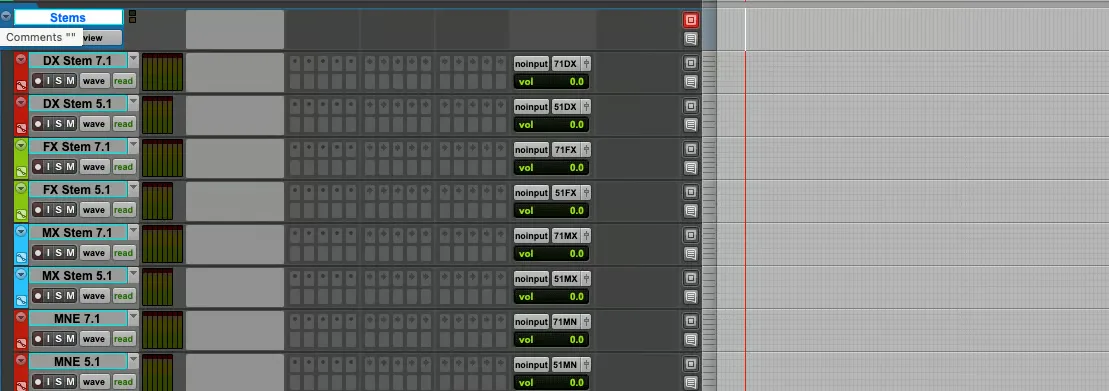Click the vol 0.0 field on DX Stem 7.1
This screenshot has height=391, width=1109.
point(551,82)
